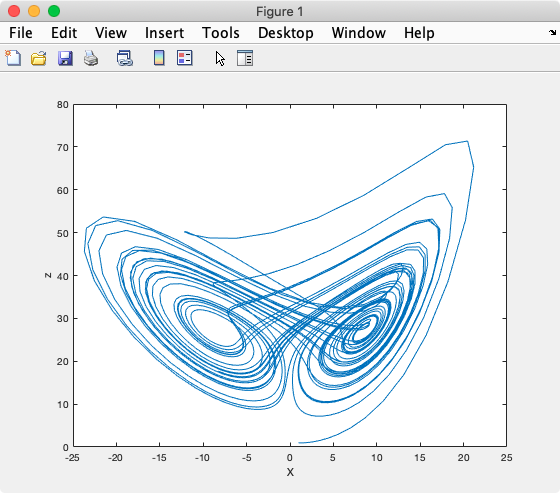Click the Figure 1 window title
560x493 pixels.
point(280,11)
